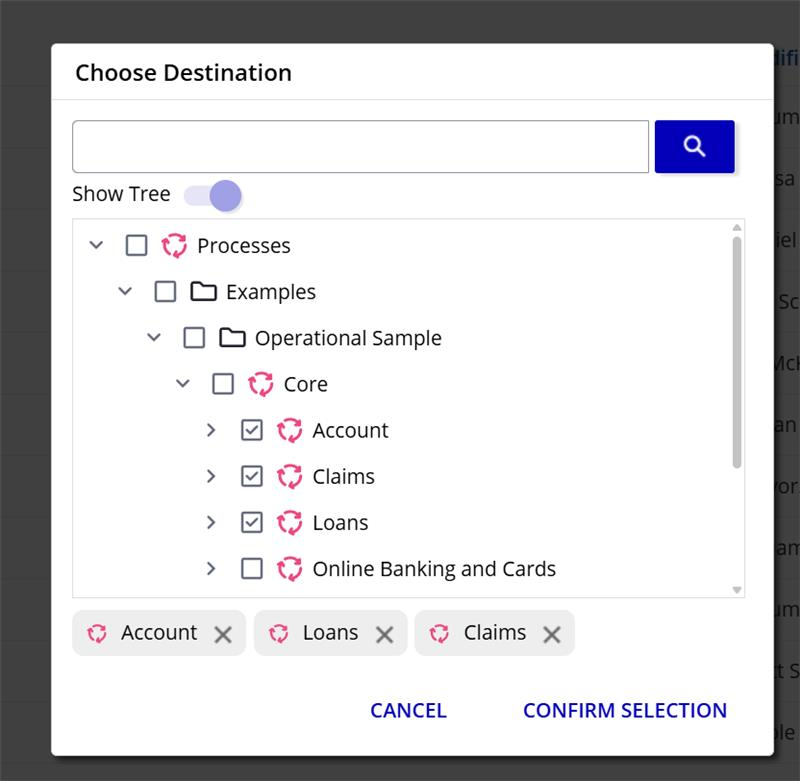Remove the Account chip with X
Viewport: 800px width, 781px height.
point(223,634)
